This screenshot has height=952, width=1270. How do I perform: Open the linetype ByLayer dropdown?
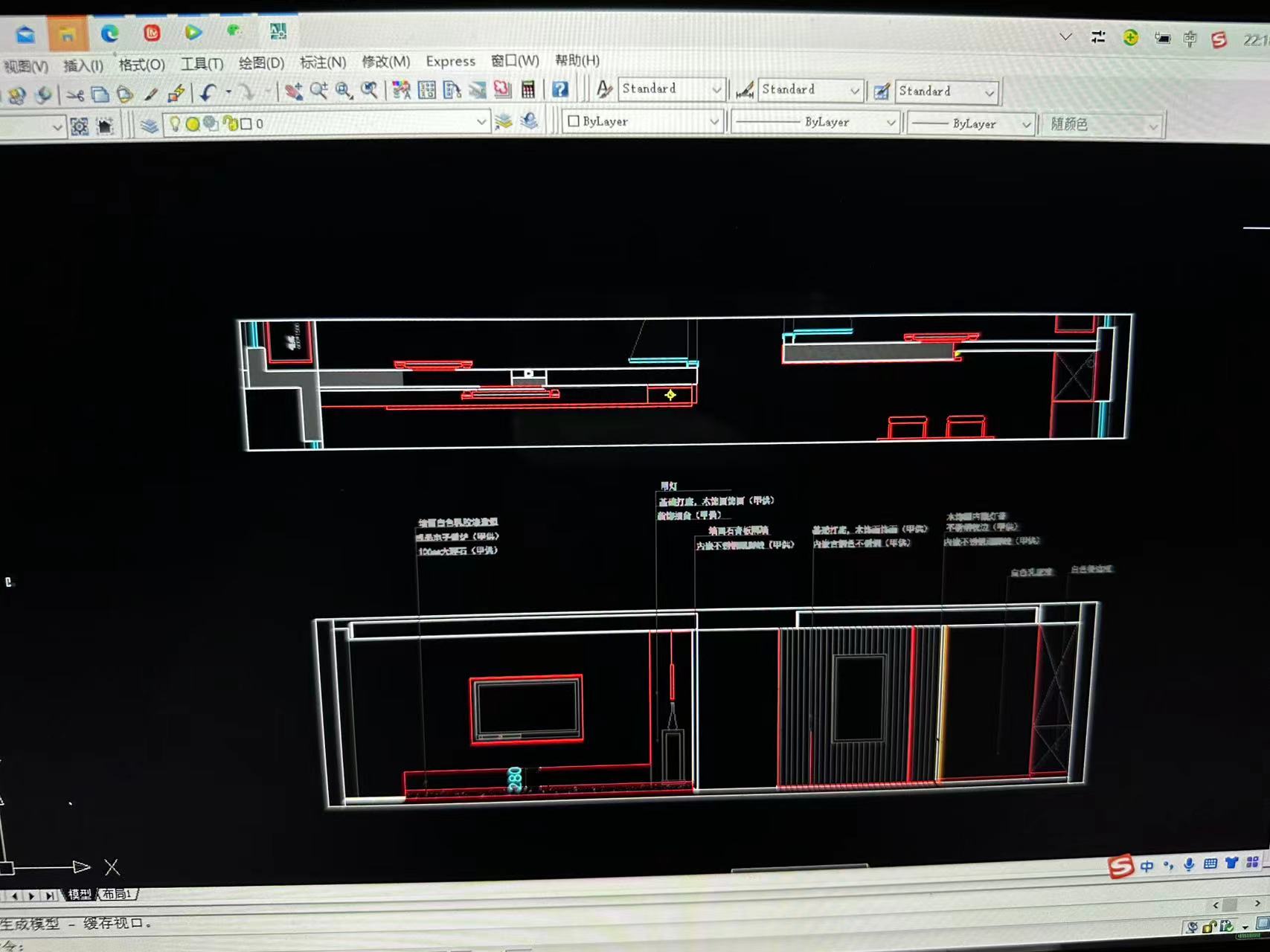point(890,123)
